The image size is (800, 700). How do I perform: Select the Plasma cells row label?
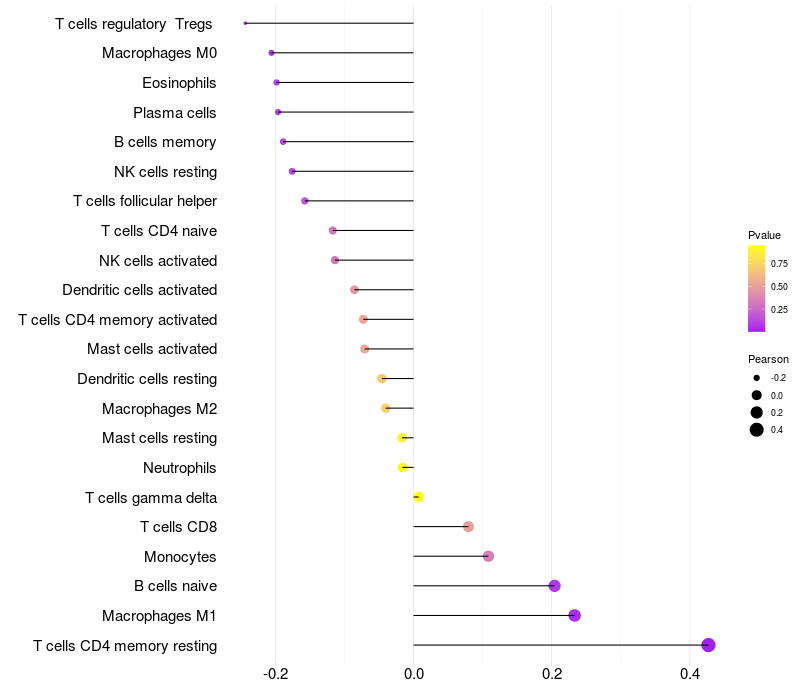pyautogui.click(x=175, y=113)
